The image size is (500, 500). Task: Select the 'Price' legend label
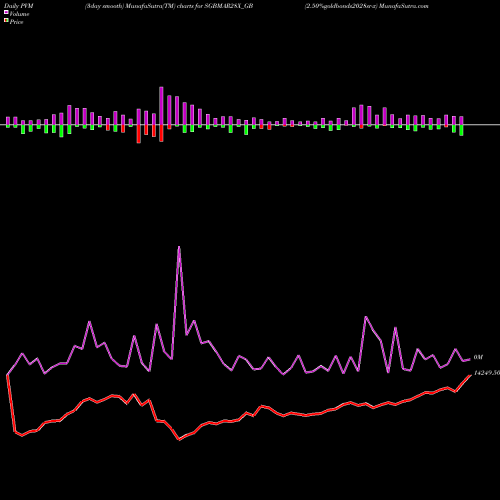coord(16,22)
